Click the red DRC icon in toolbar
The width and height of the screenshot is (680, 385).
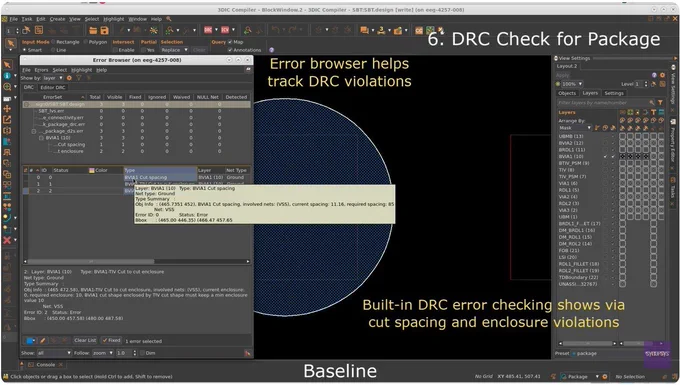pyautogui.click(x=208, y=30)
